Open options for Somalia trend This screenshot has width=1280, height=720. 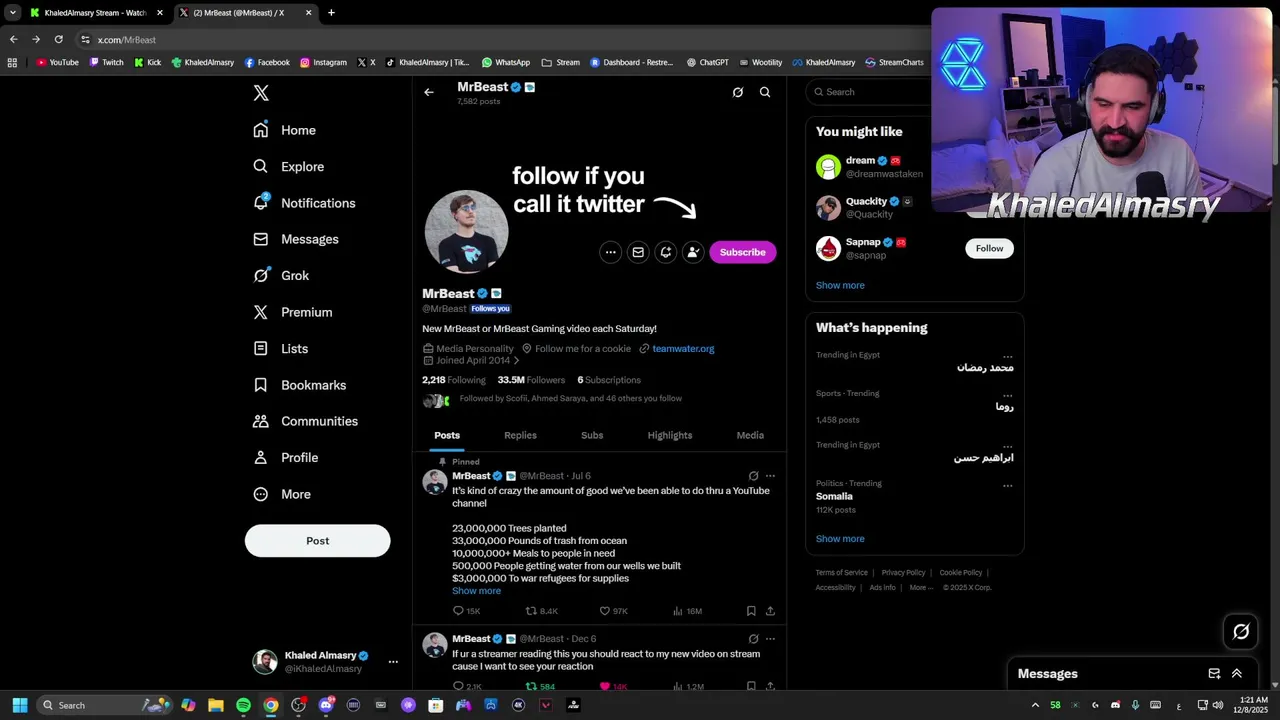pos(1008,485)
